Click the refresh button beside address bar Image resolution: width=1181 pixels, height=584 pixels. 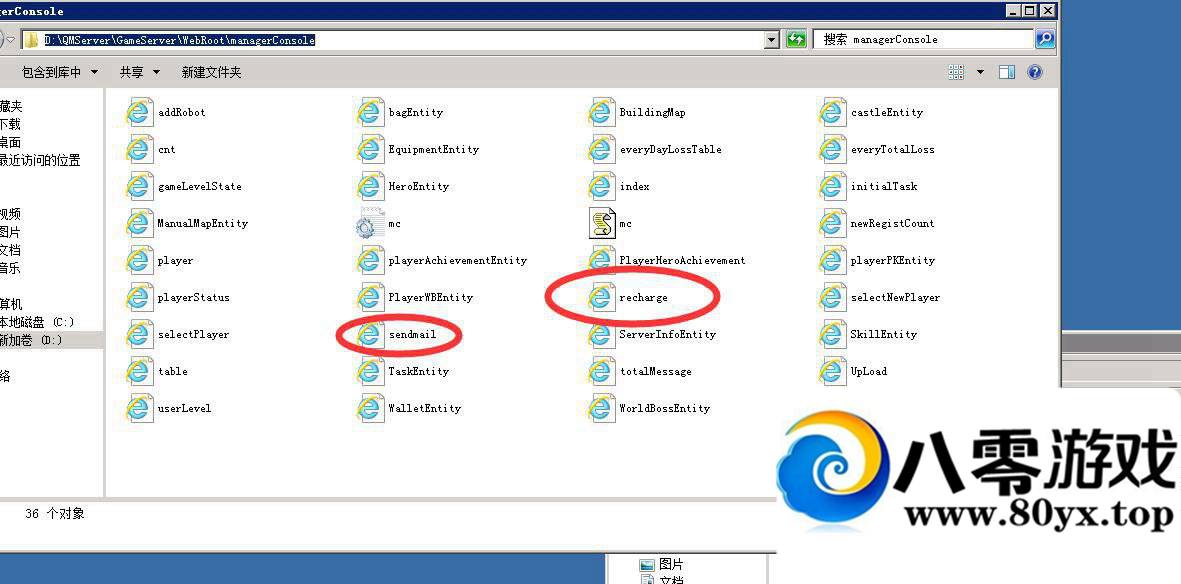796,40
